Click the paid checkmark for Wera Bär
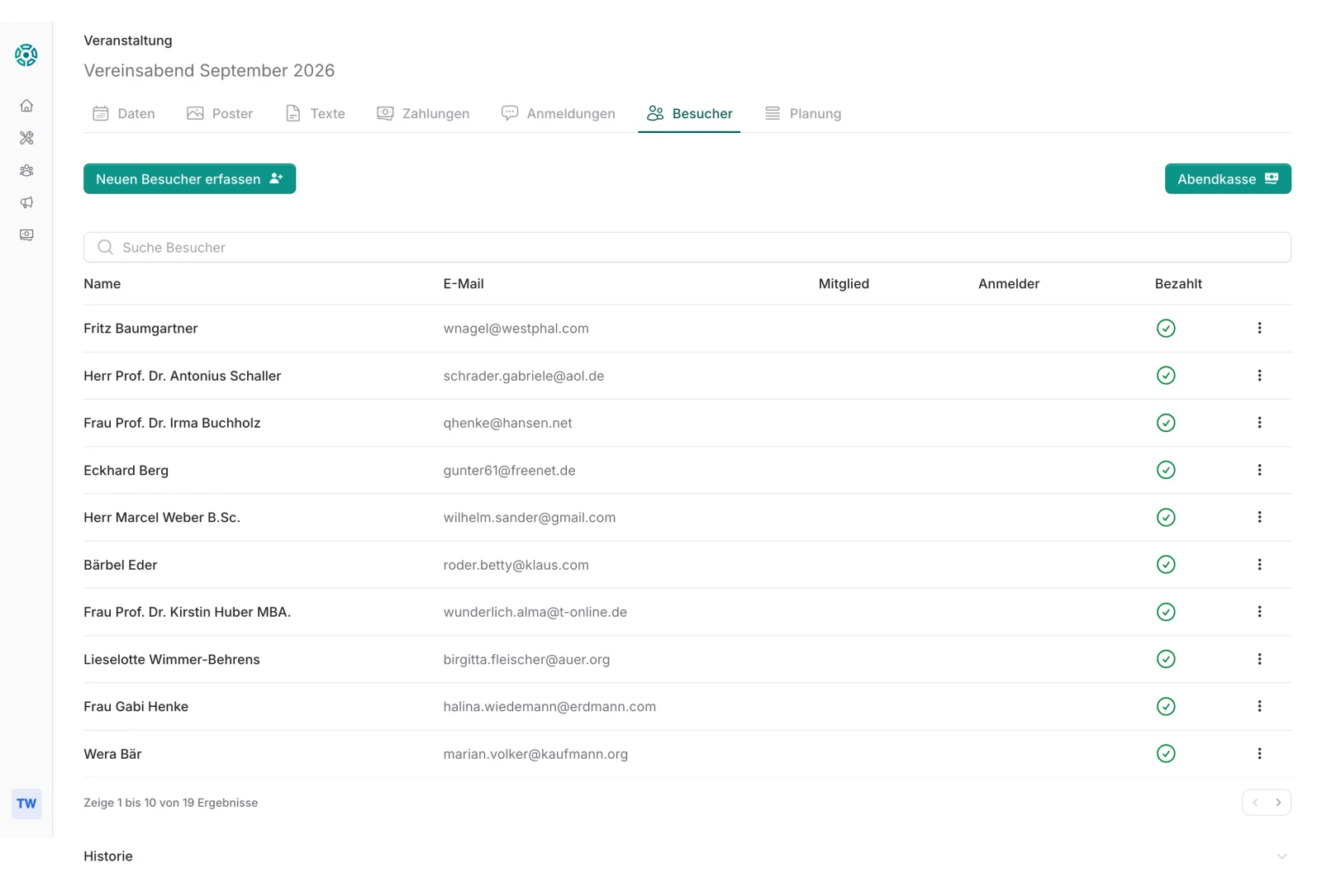The width and height of the screenshot is (1322, 896). tap(1166, 754)
